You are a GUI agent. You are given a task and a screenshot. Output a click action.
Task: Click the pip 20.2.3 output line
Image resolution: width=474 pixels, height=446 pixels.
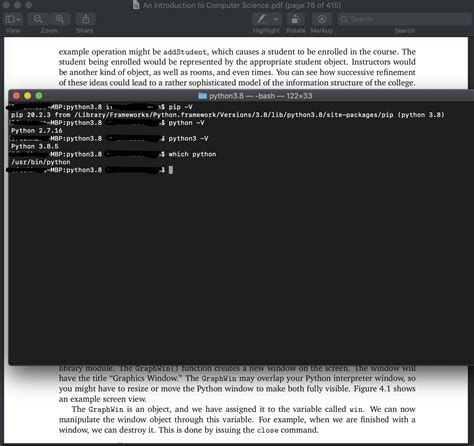pyautogui.click(x=228, y=115)
